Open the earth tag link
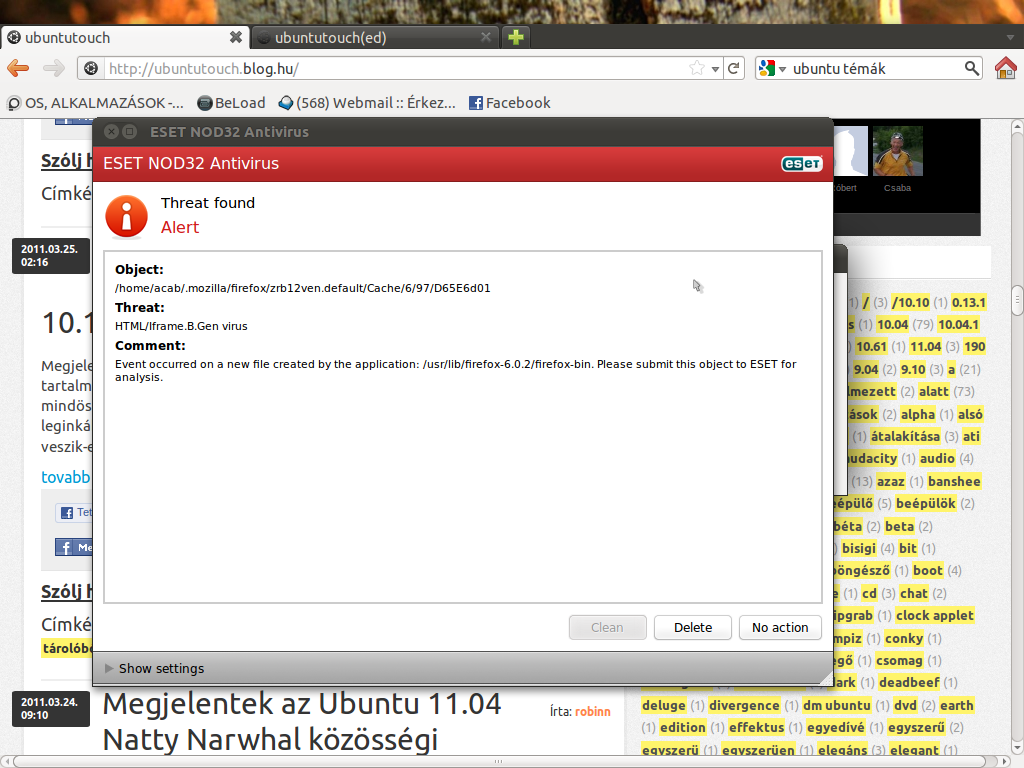This screenshot has height=768, width=1024. 957,705
